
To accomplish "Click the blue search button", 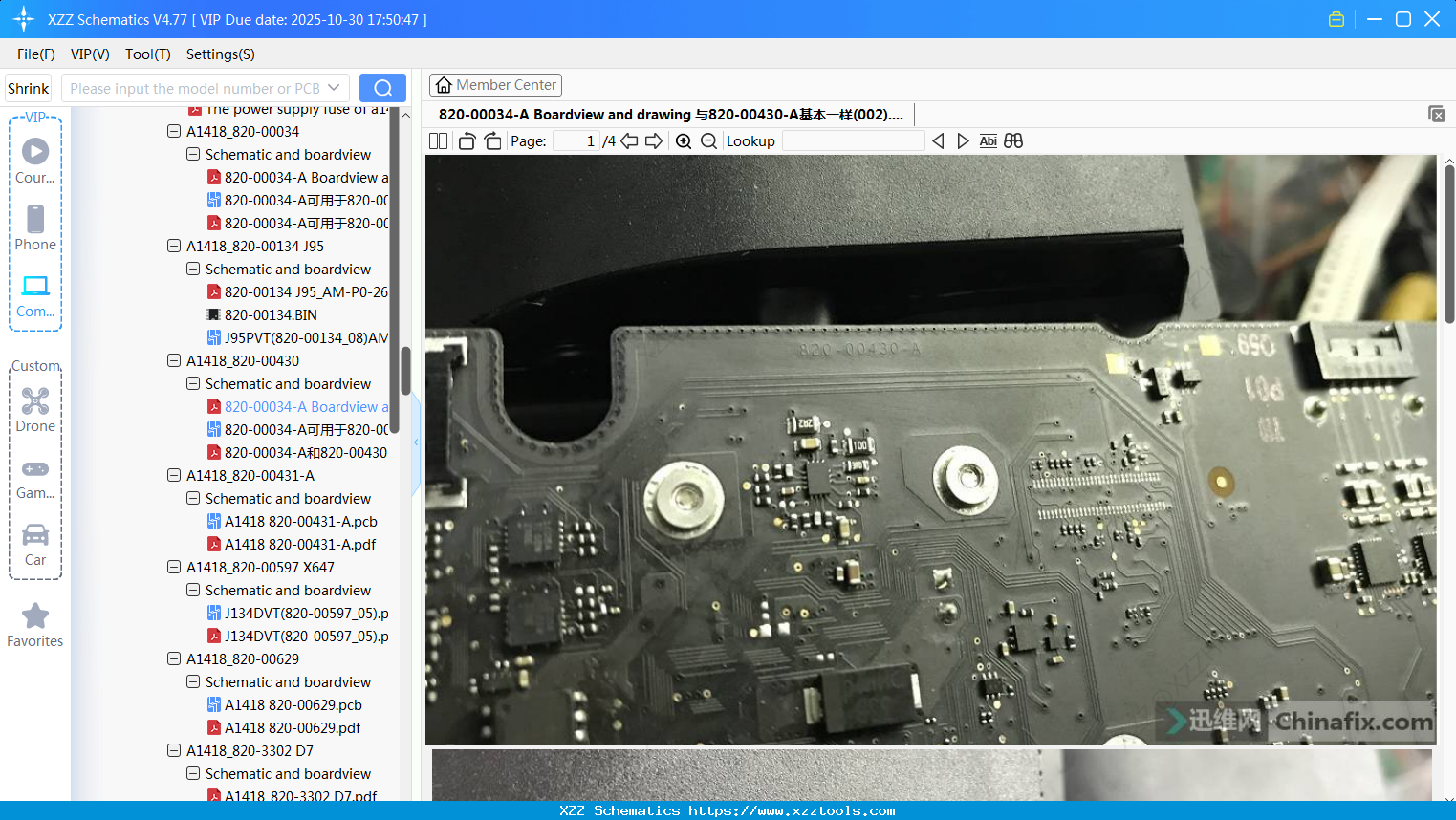I will point(382,88).
